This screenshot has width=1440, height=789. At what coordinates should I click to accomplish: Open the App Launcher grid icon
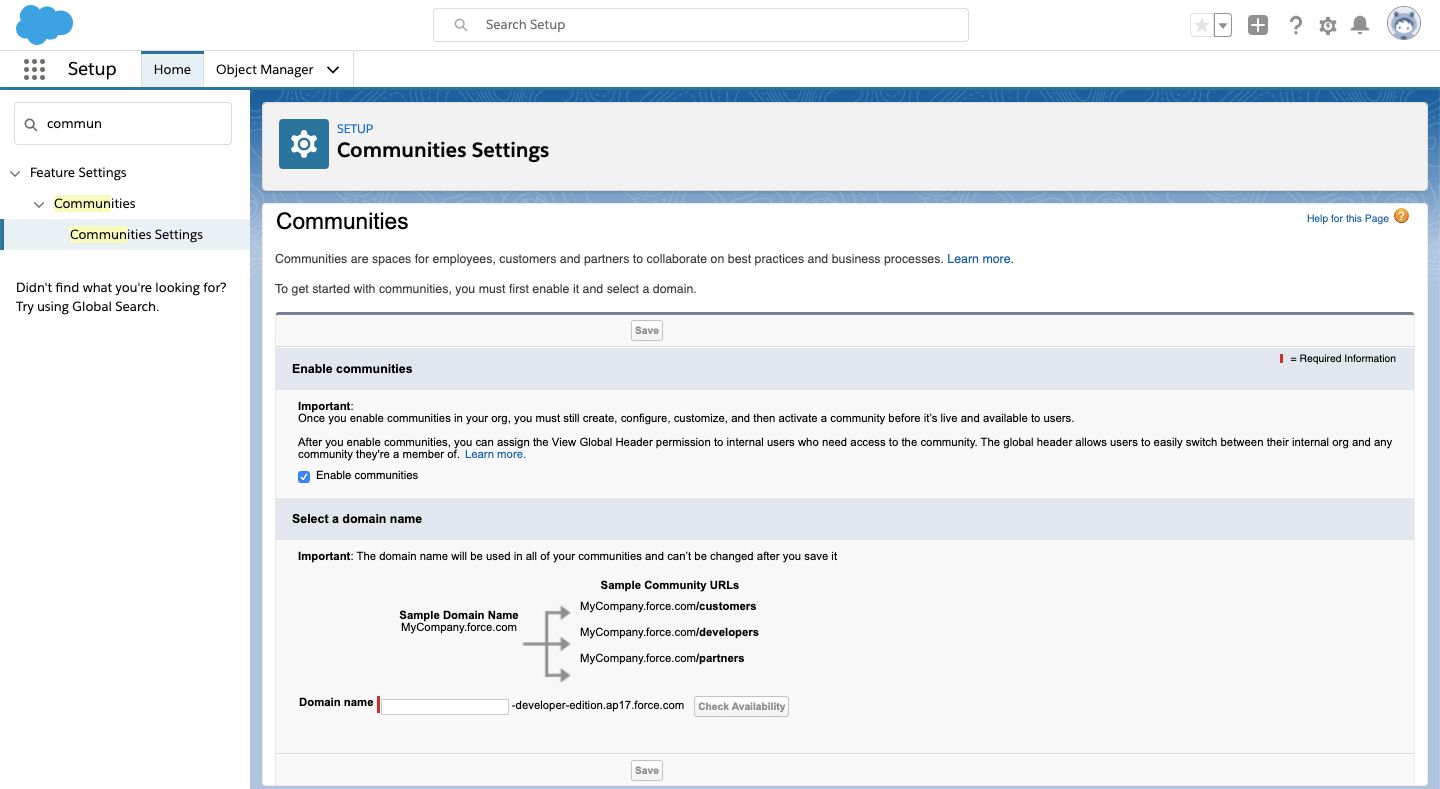point(34,69)
